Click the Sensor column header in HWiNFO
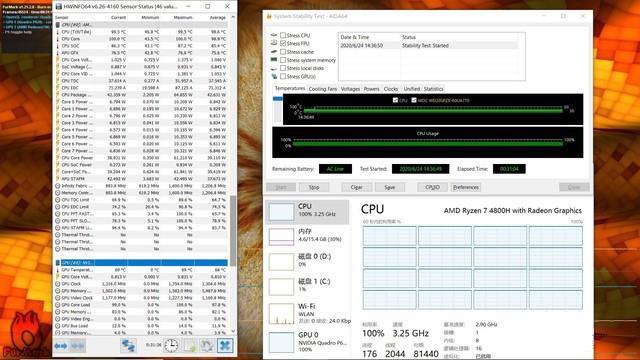Viewport: 640px width, 360px height. pos(62,18)
